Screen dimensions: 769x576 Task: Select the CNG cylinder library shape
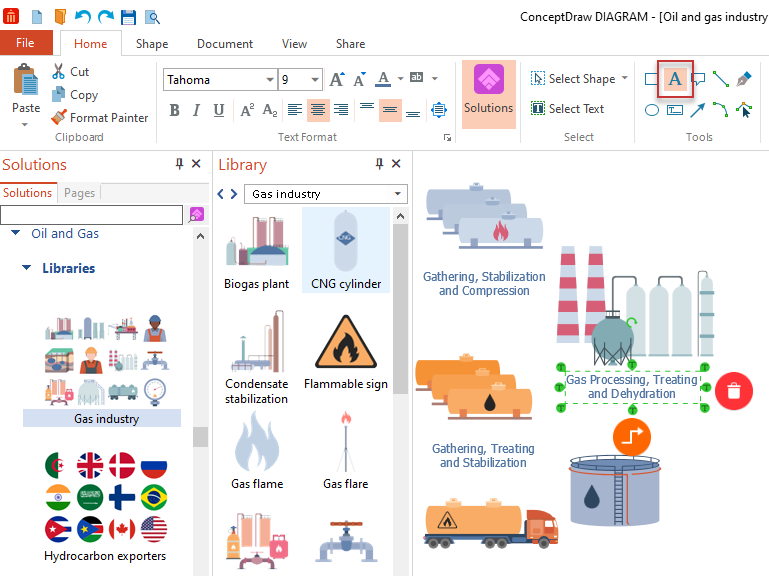click(x=345, y=250)
